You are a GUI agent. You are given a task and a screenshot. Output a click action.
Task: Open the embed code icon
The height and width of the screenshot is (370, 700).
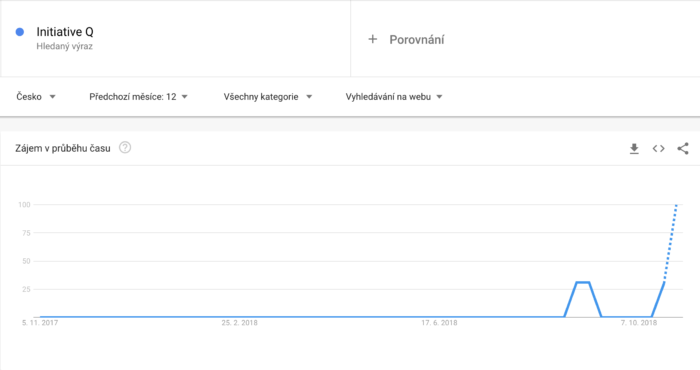(658, 149)
